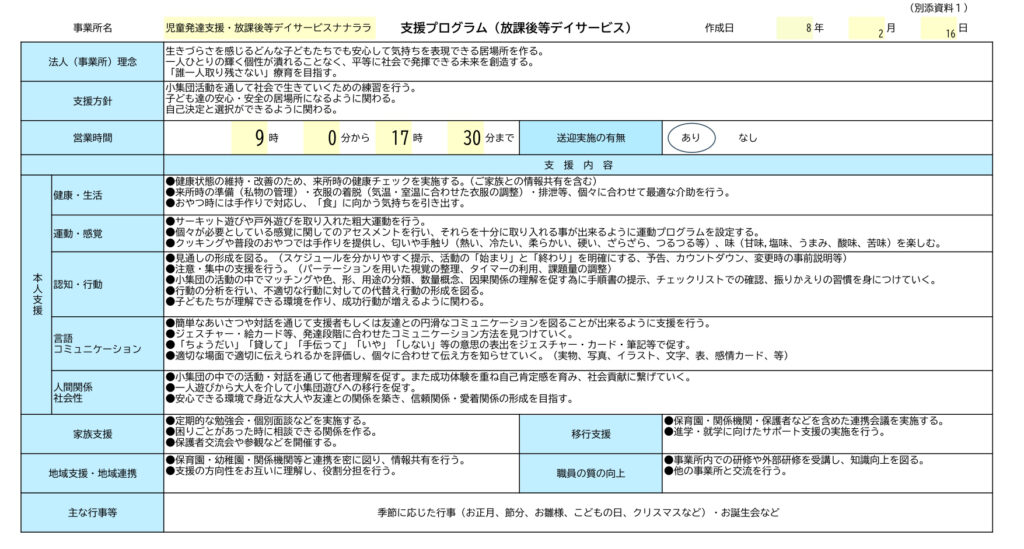Click the 職員の質の向上 heading cell

pyautogui.click(x=590, y=473)
